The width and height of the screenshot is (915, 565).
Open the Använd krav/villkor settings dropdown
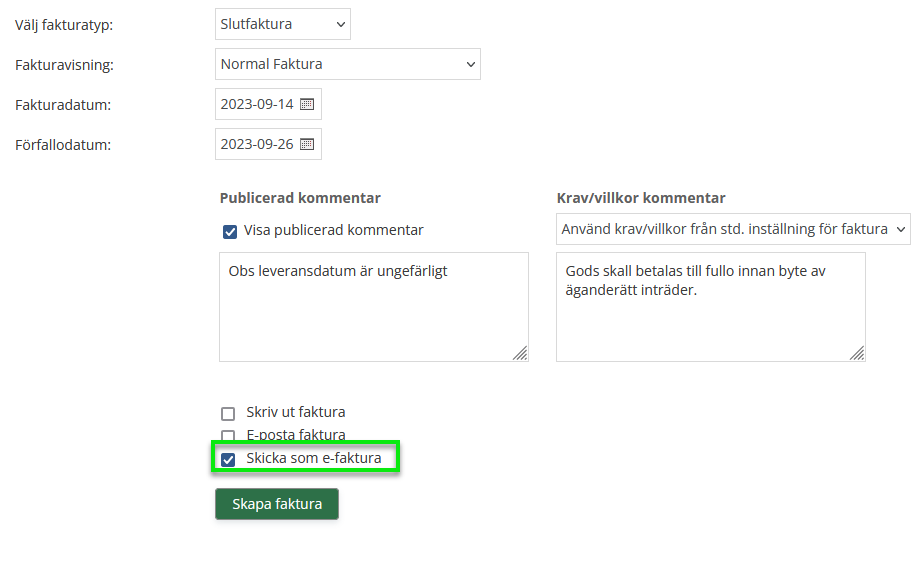732,229
